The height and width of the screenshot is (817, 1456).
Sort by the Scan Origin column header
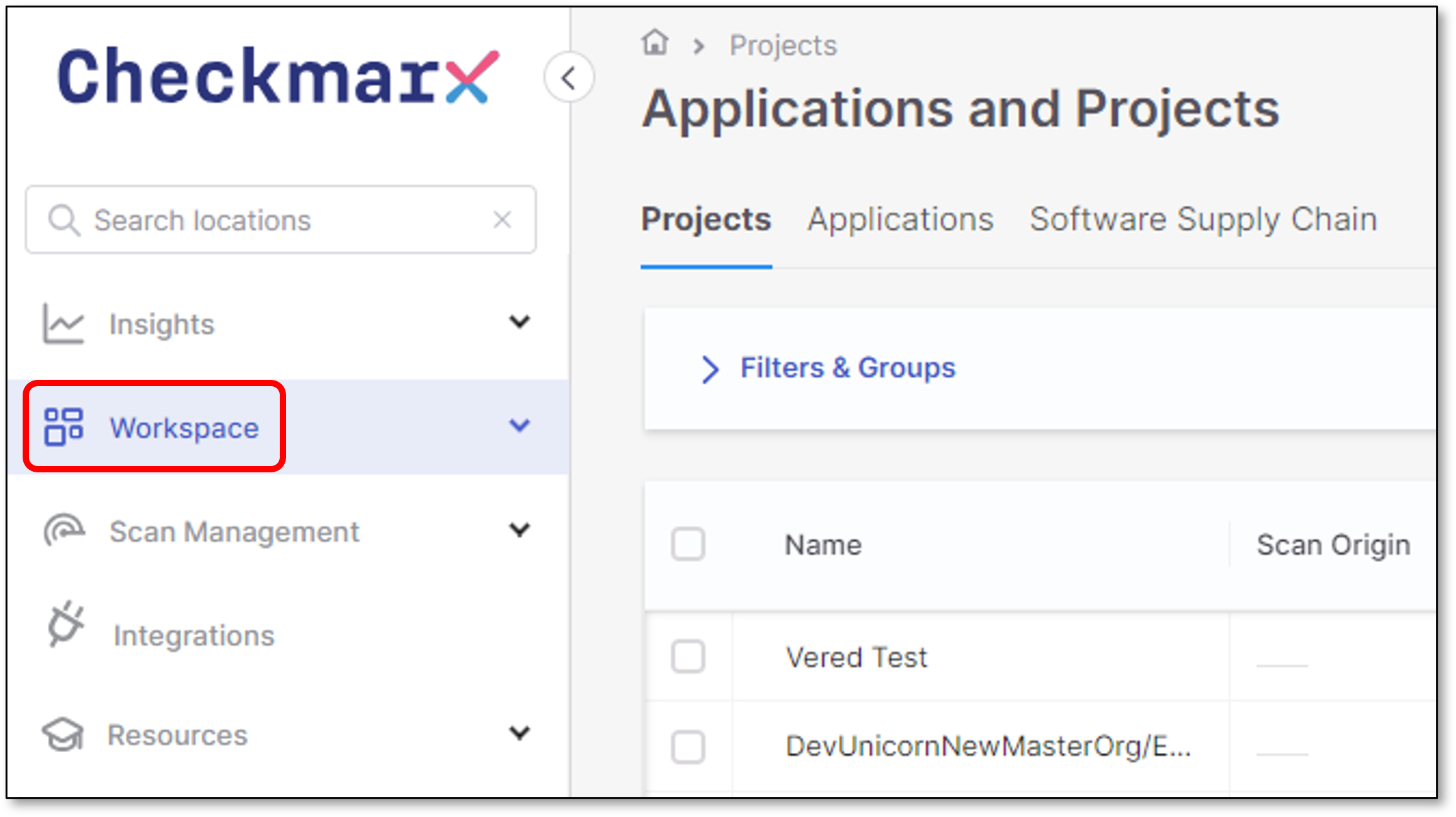pos(1333,545)
